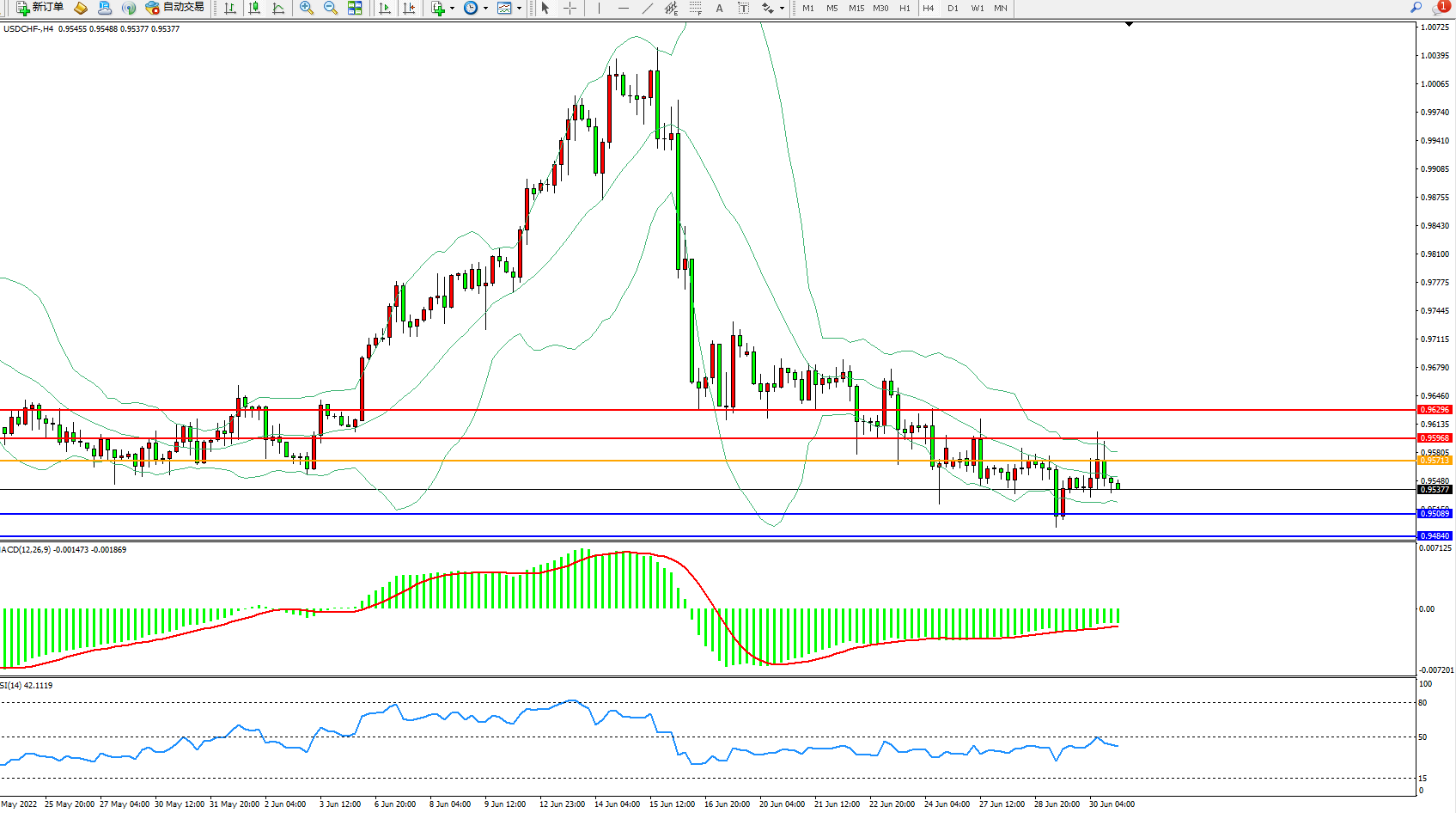Screen dimensions: 1456x813
Task: Toggle chart shift from right border
Action: pos(409,8)
